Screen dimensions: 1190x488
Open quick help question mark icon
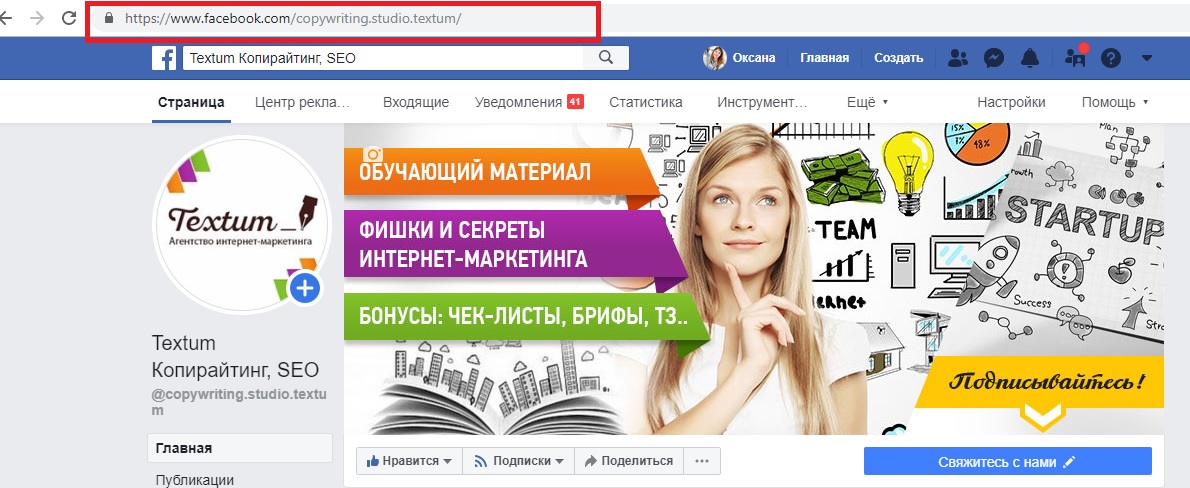tap(1111, 58)
